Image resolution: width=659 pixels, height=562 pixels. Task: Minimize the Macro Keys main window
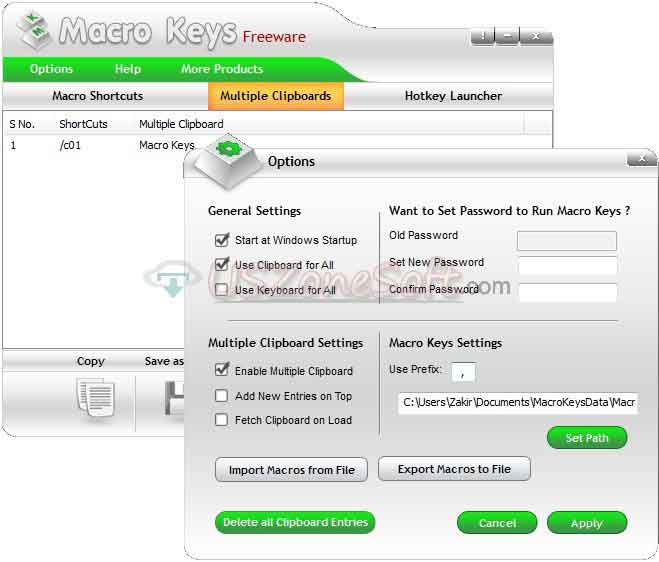pyautogui.click(x=507, y=36)
